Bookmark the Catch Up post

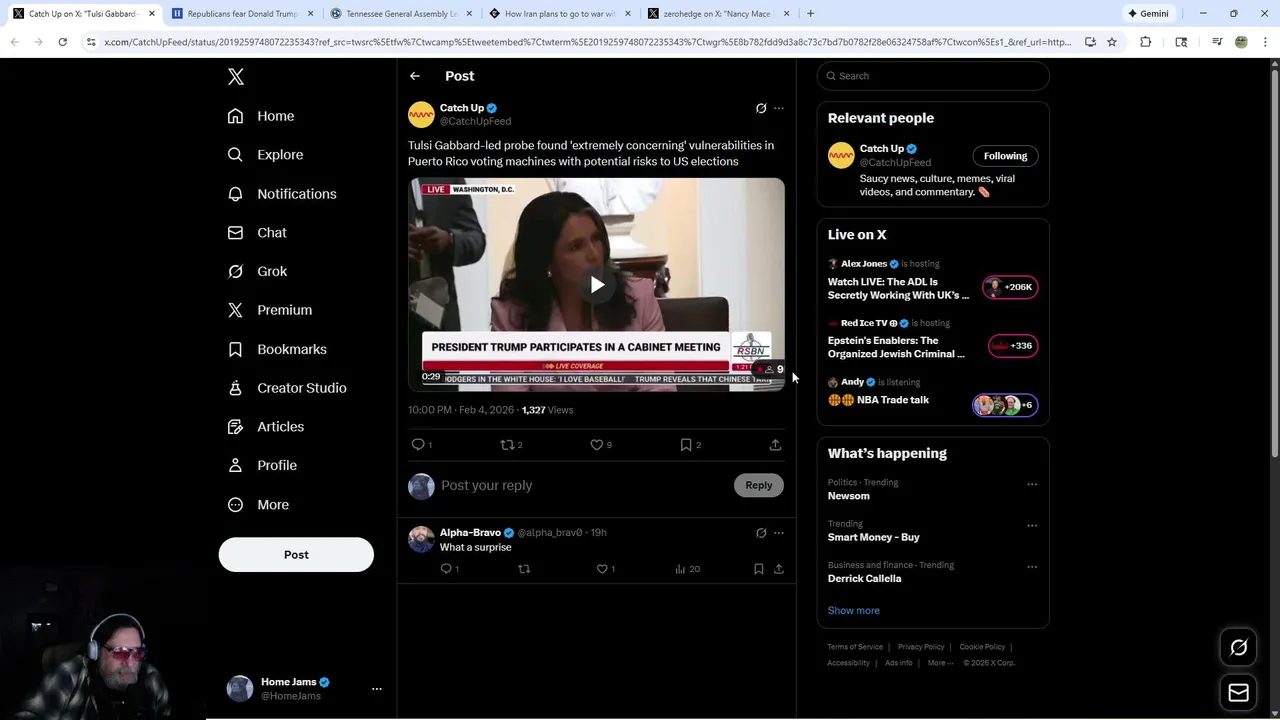coord(686,445)
